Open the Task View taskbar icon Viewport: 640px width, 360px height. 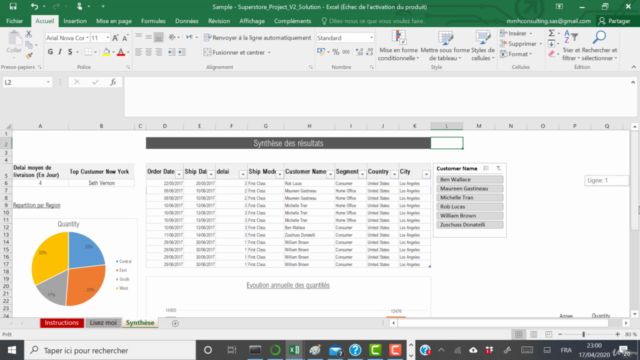tap(231, 350)
